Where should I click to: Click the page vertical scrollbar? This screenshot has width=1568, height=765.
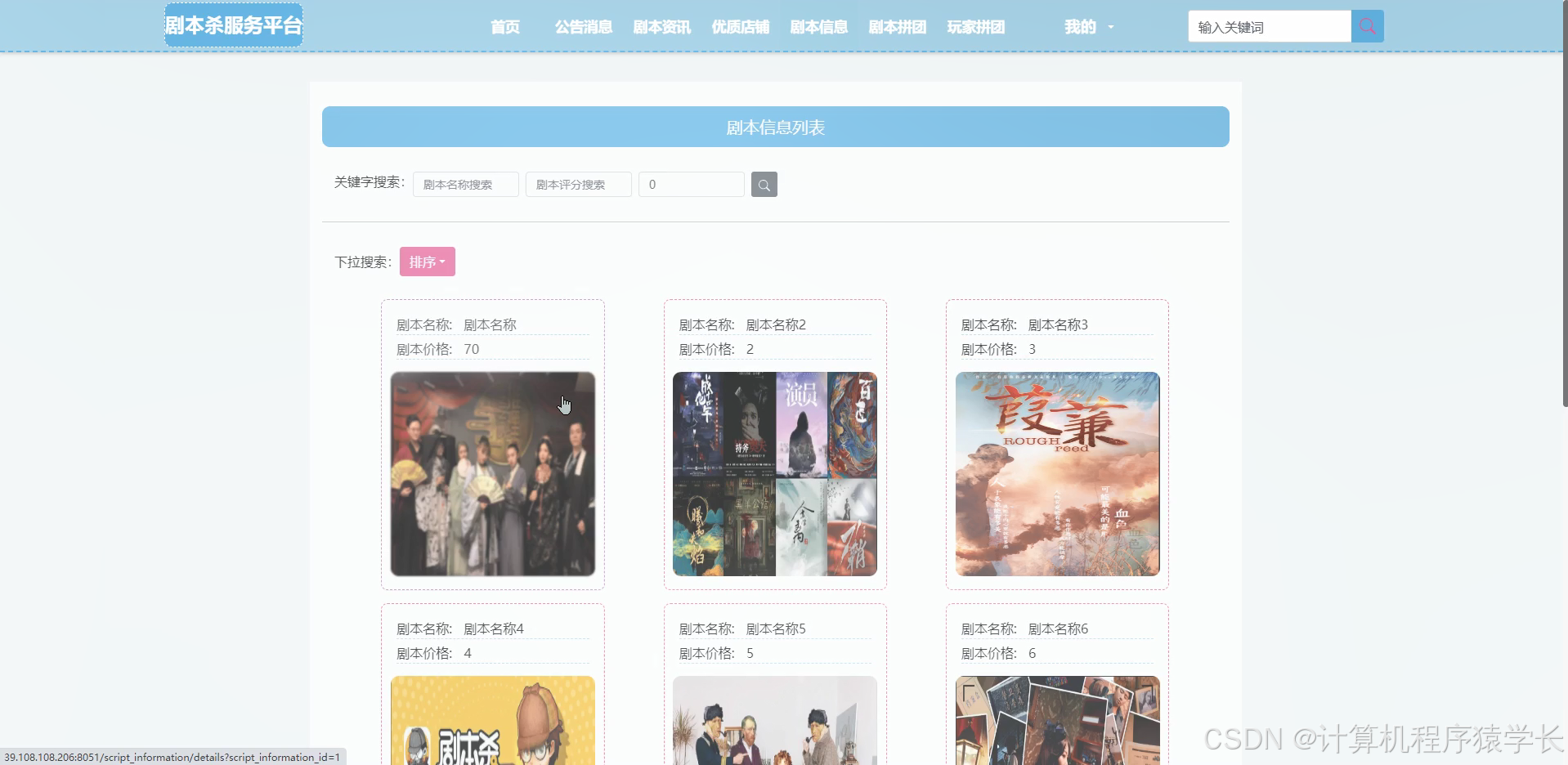[1565, 204]
